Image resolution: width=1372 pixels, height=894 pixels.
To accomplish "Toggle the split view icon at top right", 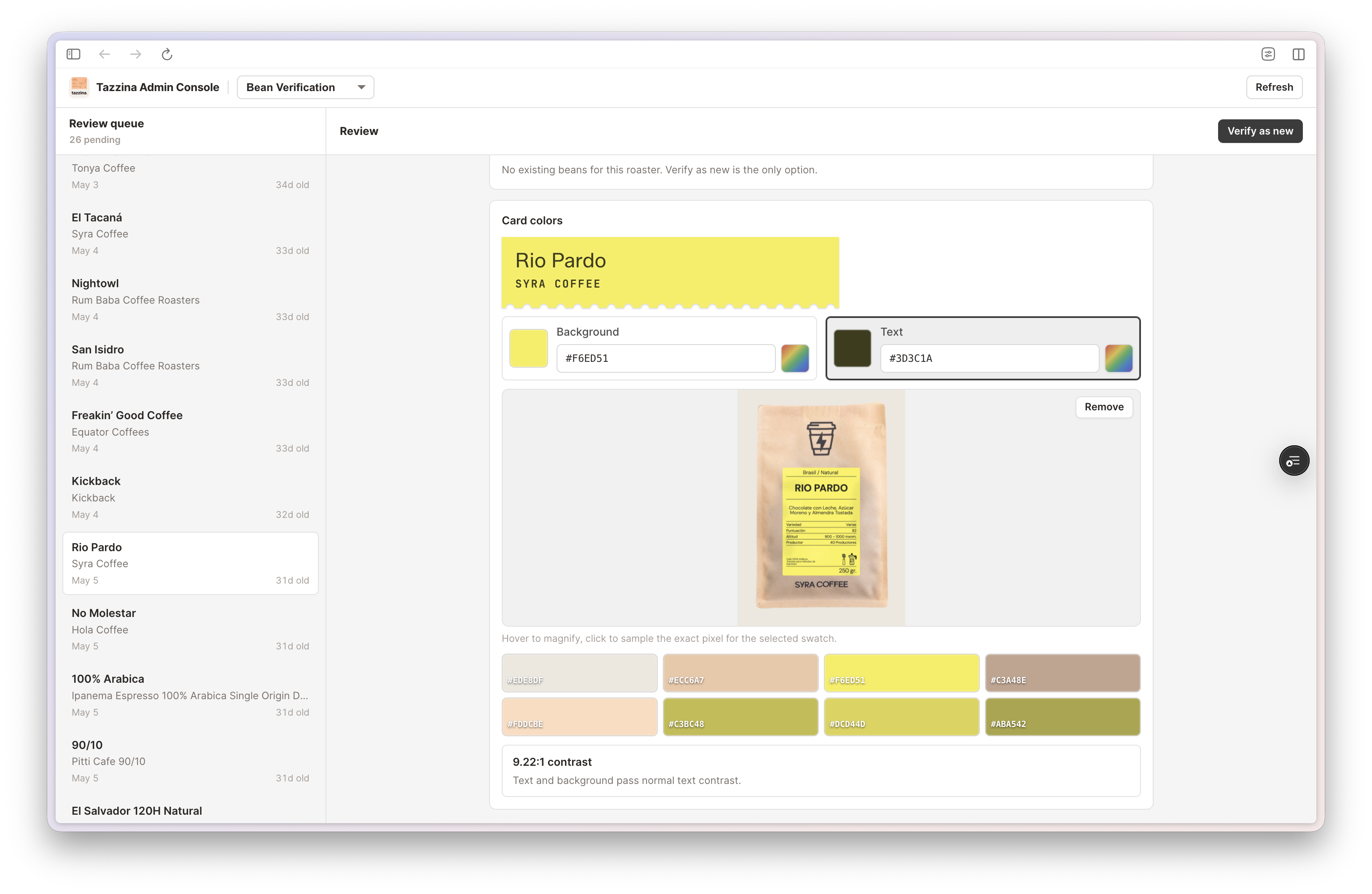I will 1298,54.
